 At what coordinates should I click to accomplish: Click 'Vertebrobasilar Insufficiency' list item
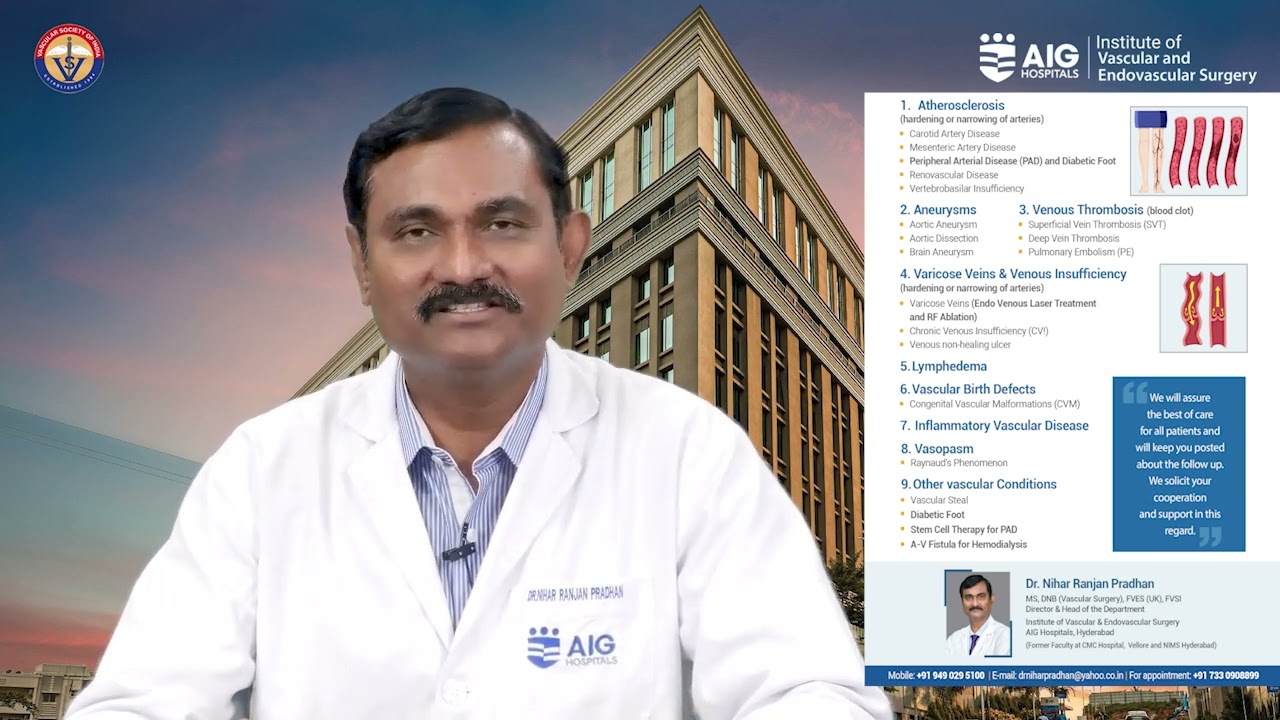(x=967, y=188)
